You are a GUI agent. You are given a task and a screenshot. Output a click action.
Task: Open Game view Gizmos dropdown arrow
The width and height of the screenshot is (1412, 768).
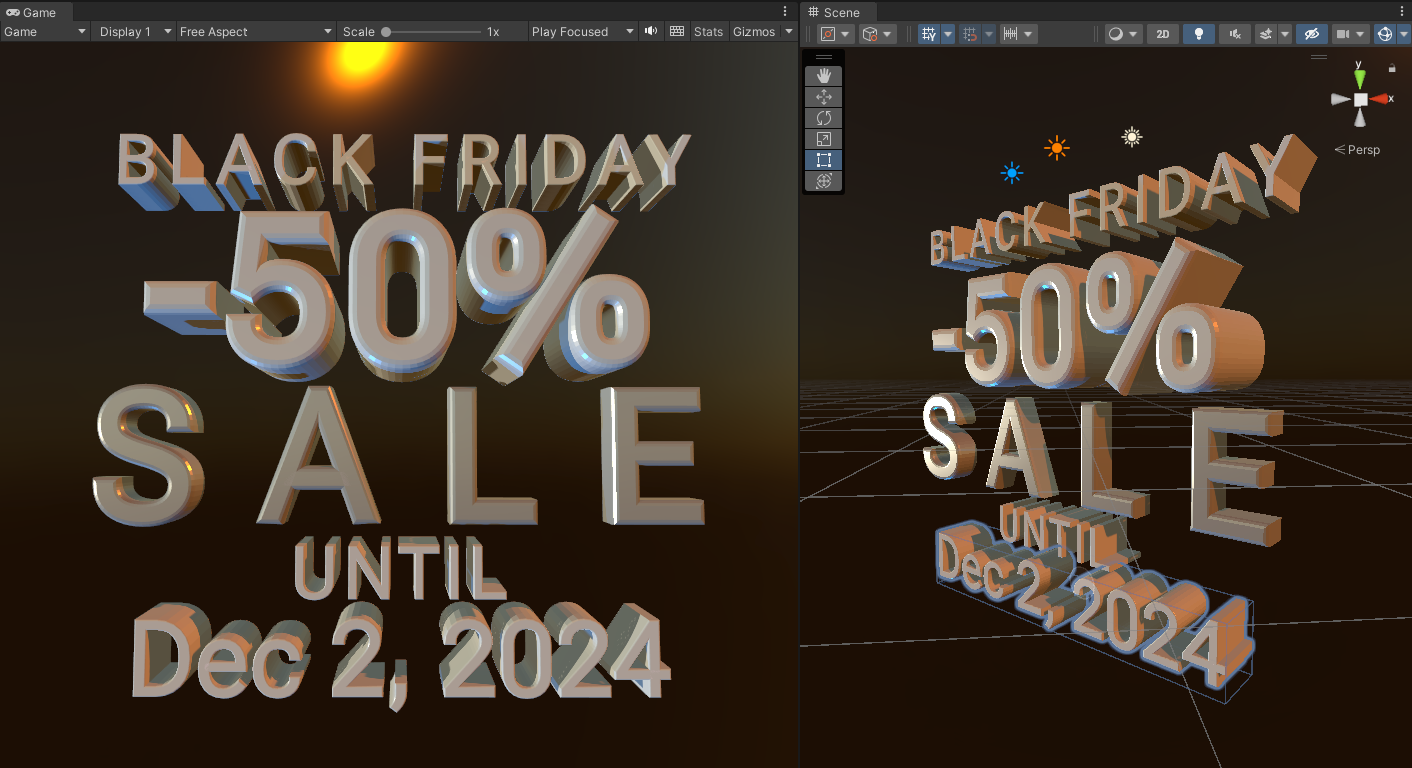tap(789, 32)
